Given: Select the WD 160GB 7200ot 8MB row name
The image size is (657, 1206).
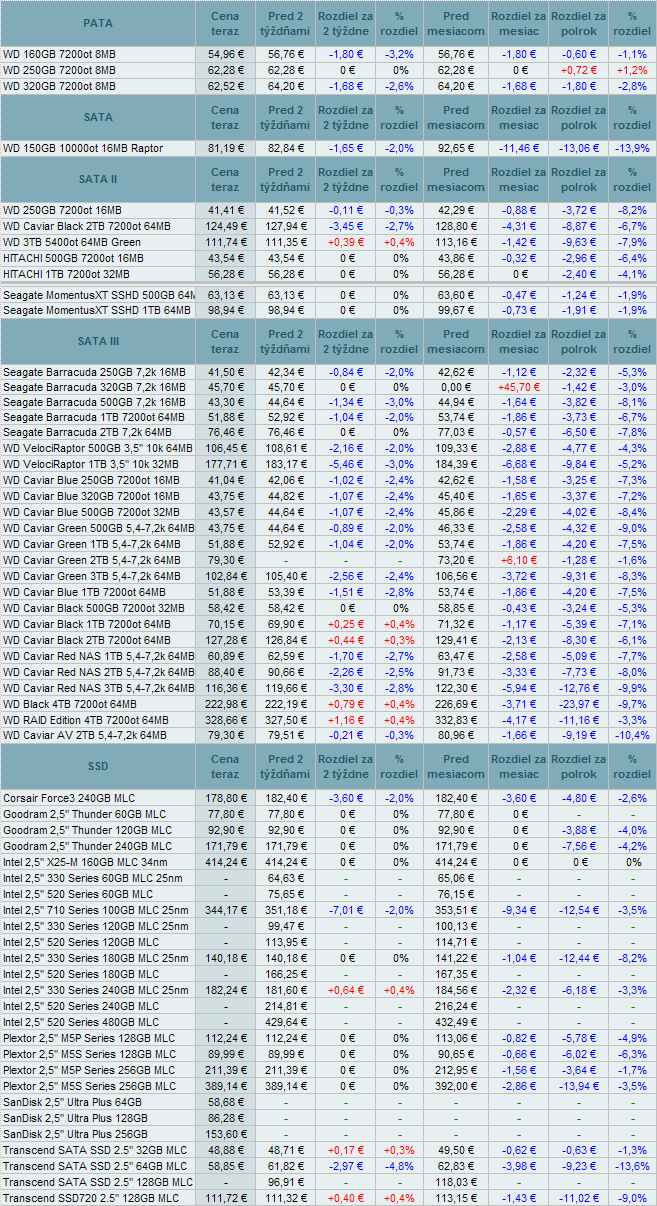Looking at the screenshot, I should pos(59,55).
